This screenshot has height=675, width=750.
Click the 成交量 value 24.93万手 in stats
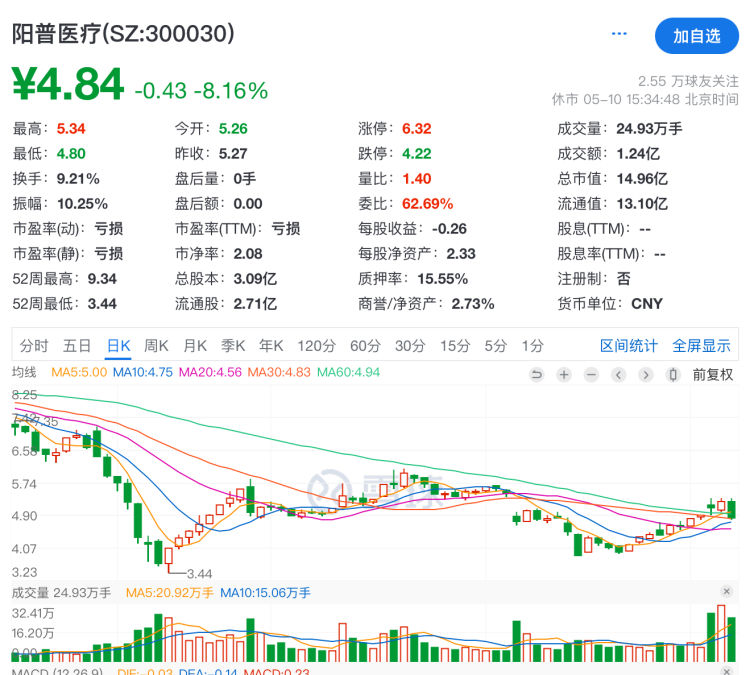click(x=649, y=128)
